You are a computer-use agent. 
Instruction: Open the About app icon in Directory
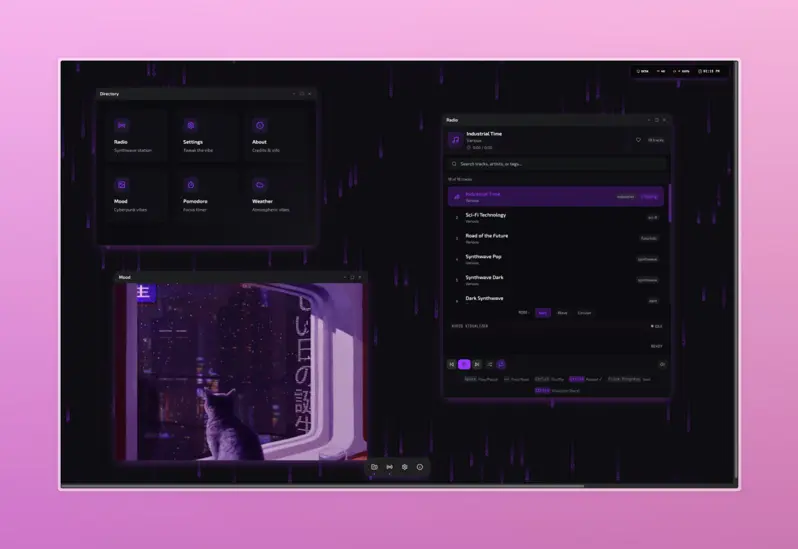260,125
